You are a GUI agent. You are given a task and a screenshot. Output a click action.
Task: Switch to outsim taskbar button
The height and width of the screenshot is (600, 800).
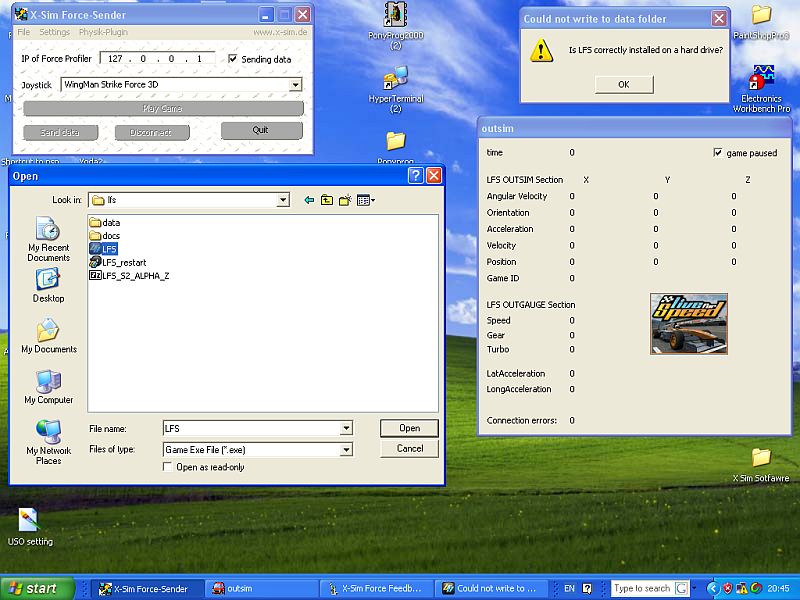tap(262, 588)
